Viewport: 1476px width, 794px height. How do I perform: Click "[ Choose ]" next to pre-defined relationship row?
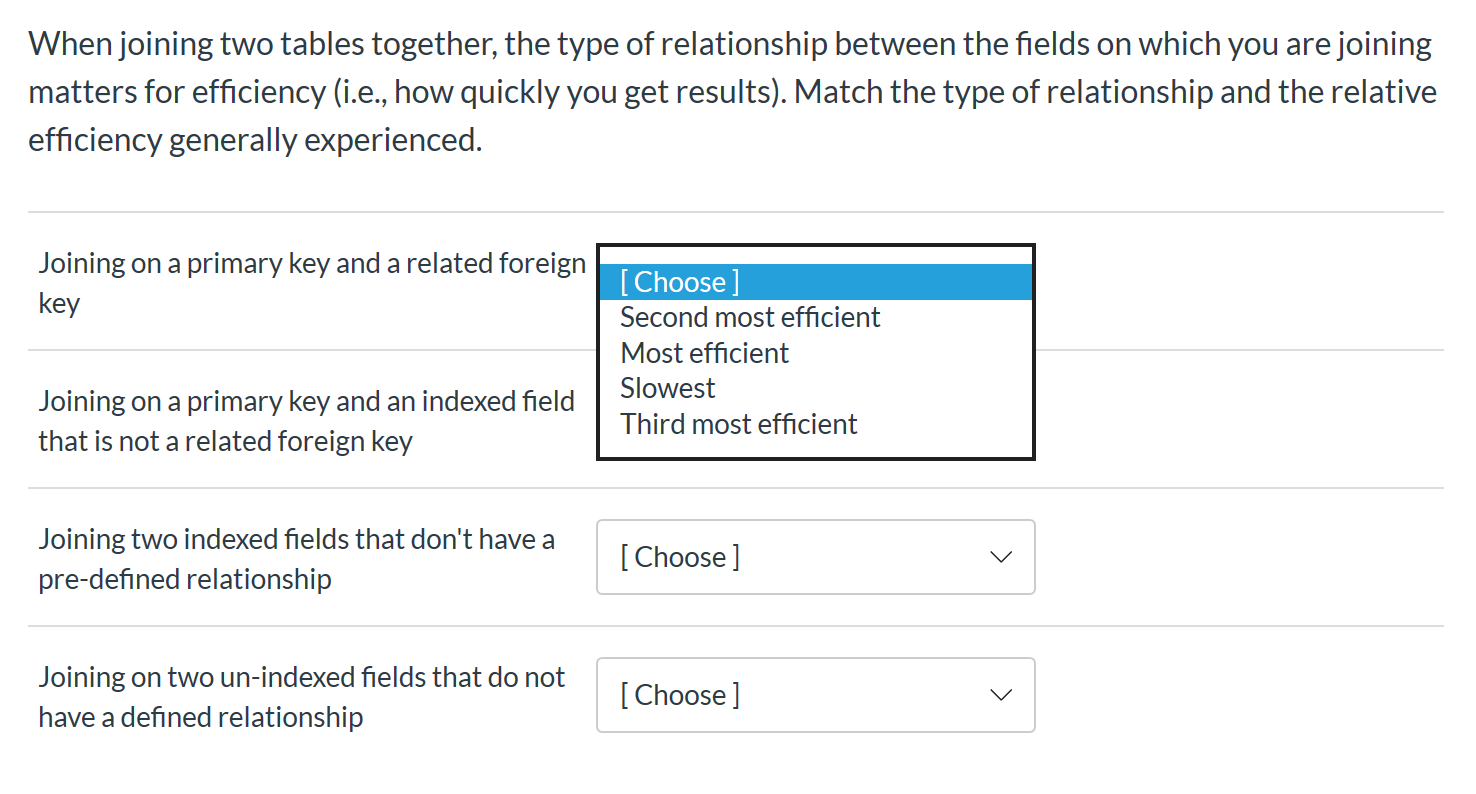point(679,557)
